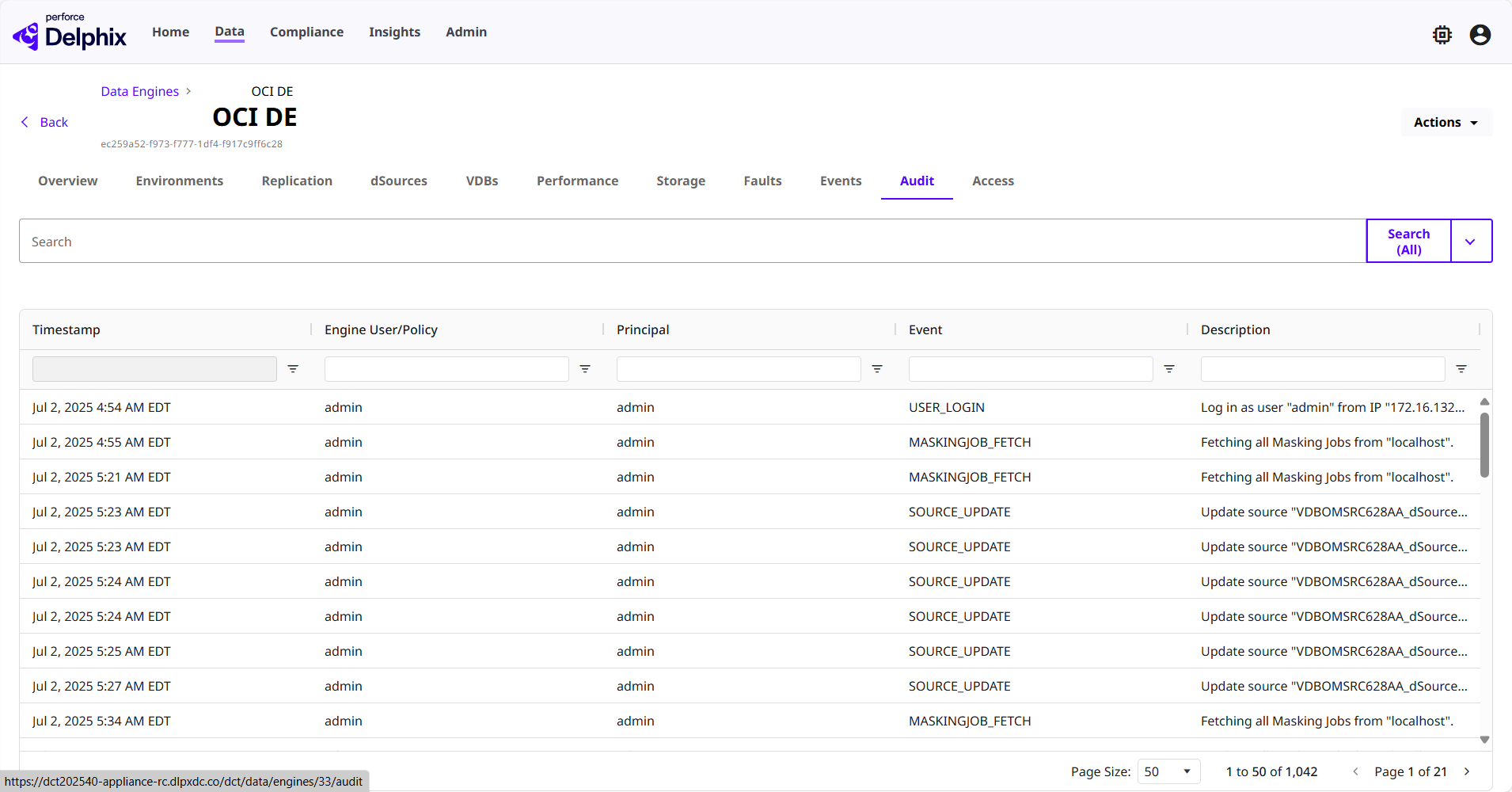Select the USER_LOGIN event cell
The width and height of the screenshot is (1512, 792).
947,407
